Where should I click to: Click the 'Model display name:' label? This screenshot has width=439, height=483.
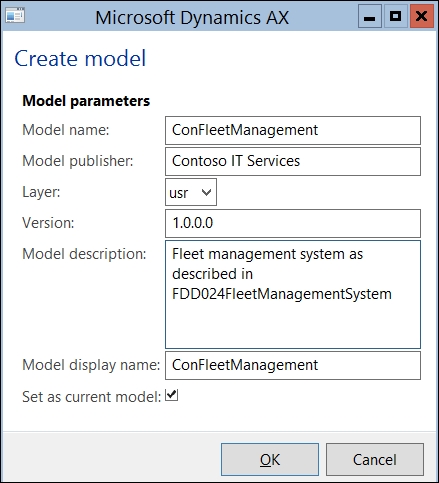tap(91, 365)
